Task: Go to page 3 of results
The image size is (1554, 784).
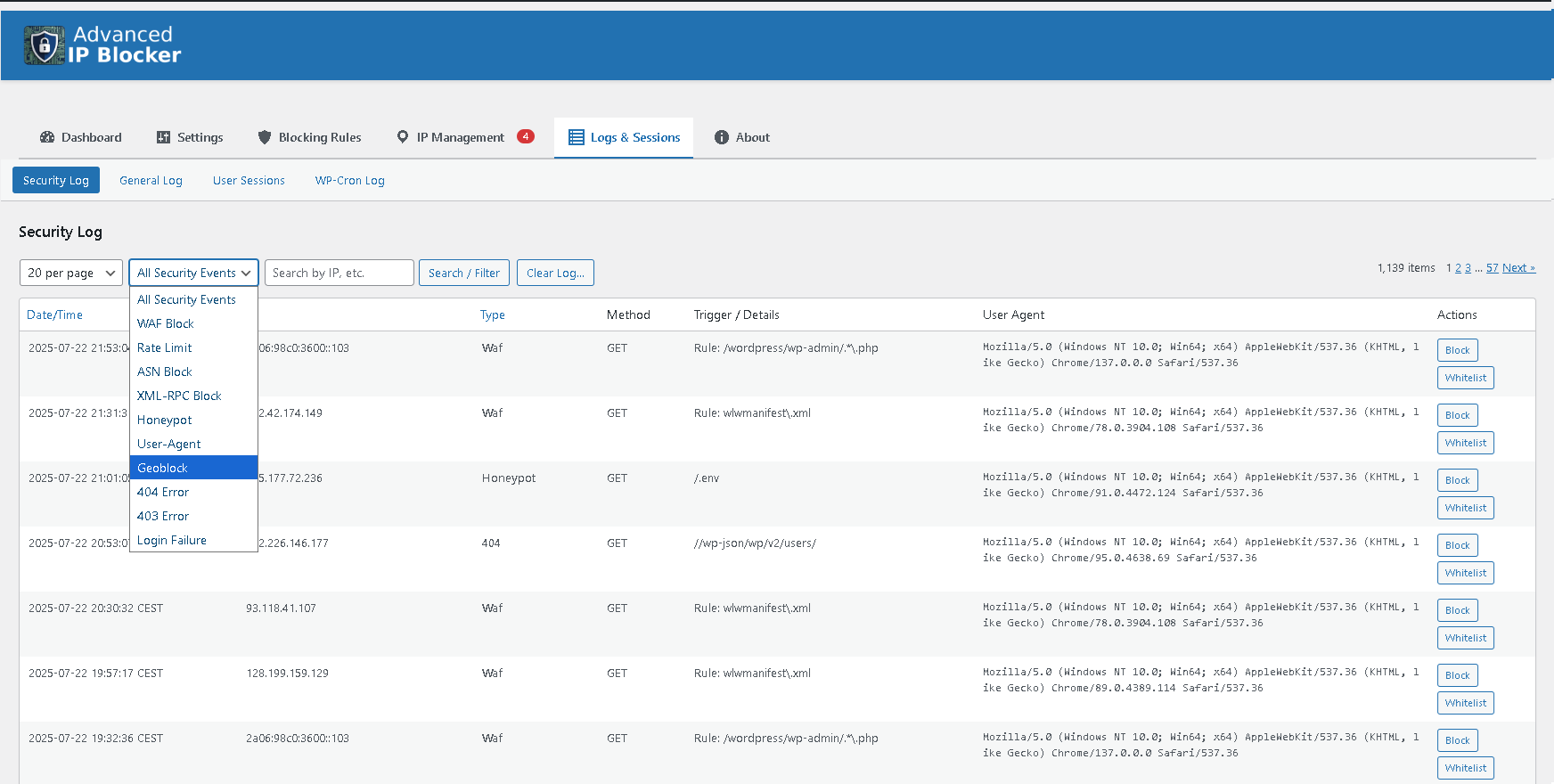Action: [x=1468, y=268]
